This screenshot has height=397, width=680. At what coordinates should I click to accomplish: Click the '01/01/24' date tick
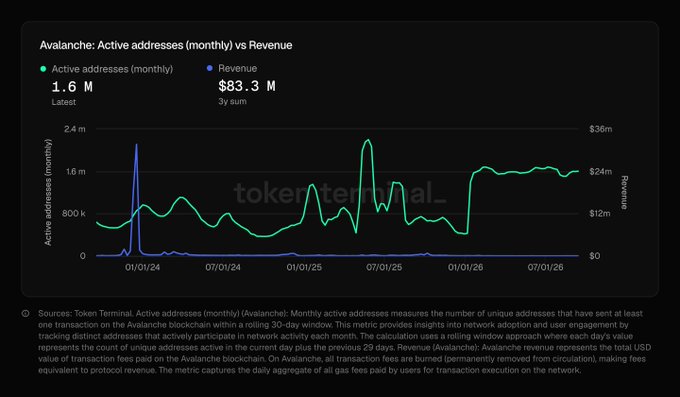tap(143, 267)
